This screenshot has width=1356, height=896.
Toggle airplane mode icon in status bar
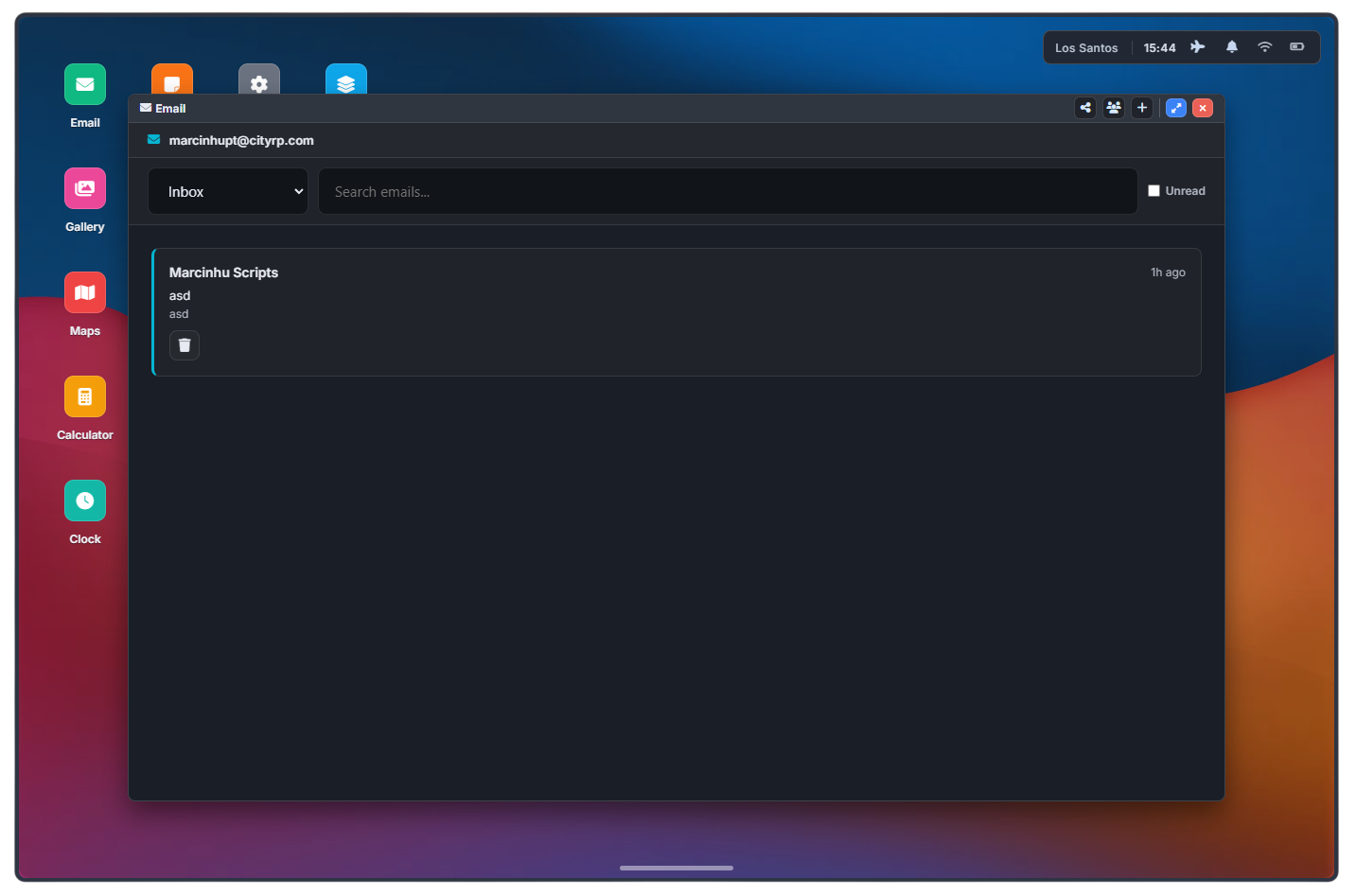pos(1198,47)
